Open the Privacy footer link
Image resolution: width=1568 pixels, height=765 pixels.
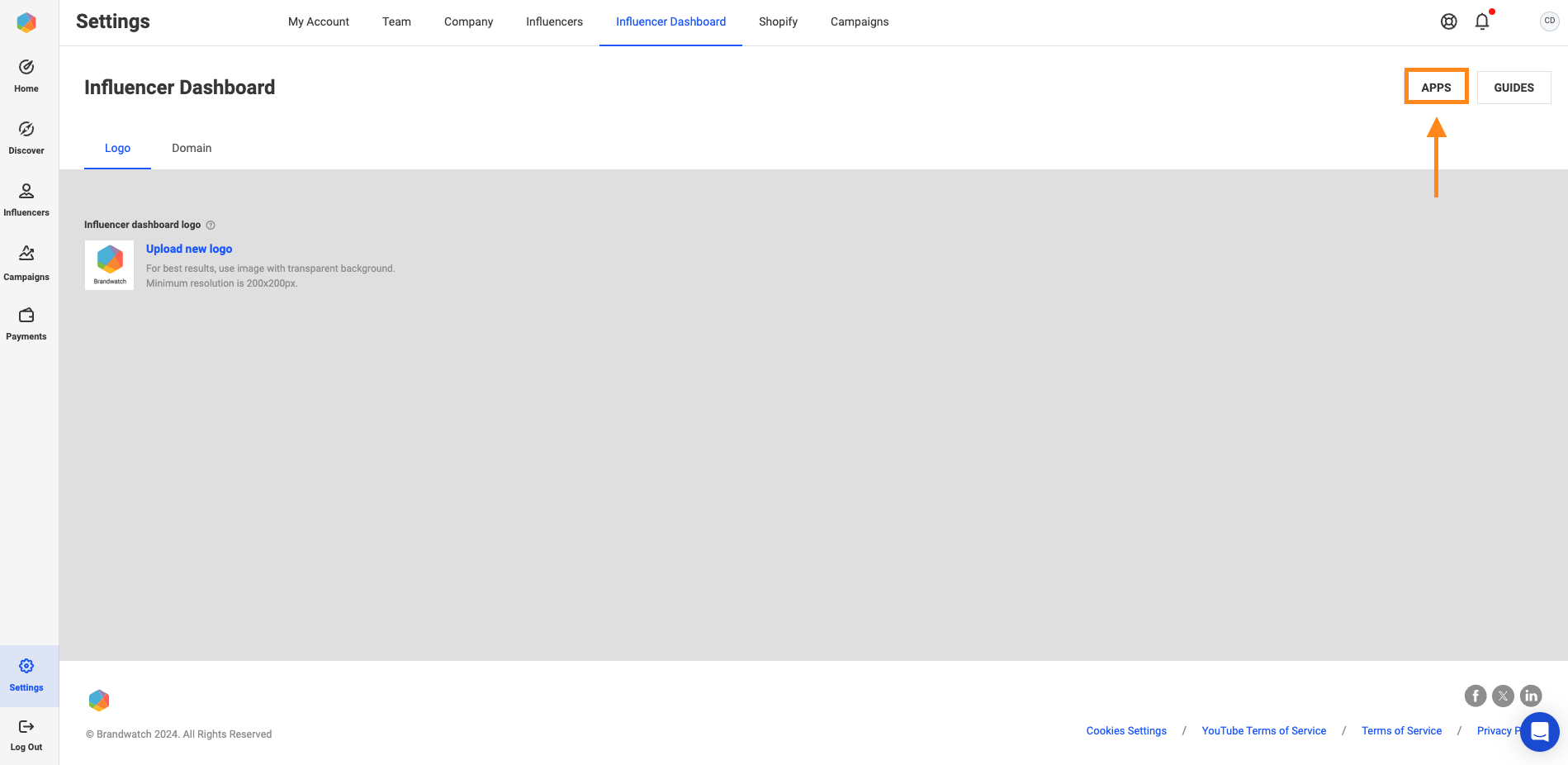point(1498,731)
